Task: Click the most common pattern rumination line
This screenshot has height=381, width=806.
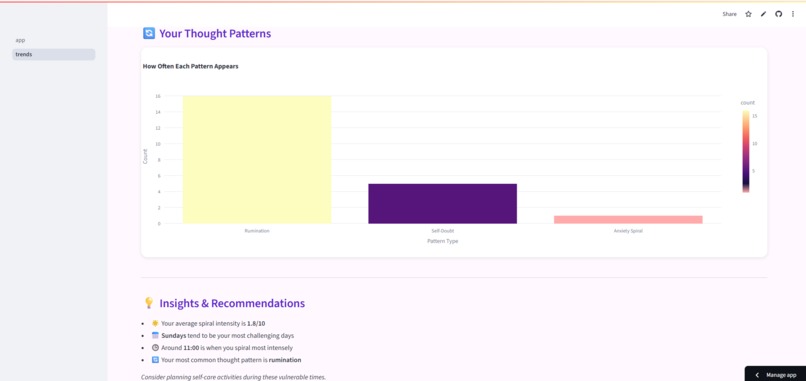Action: 231,360
